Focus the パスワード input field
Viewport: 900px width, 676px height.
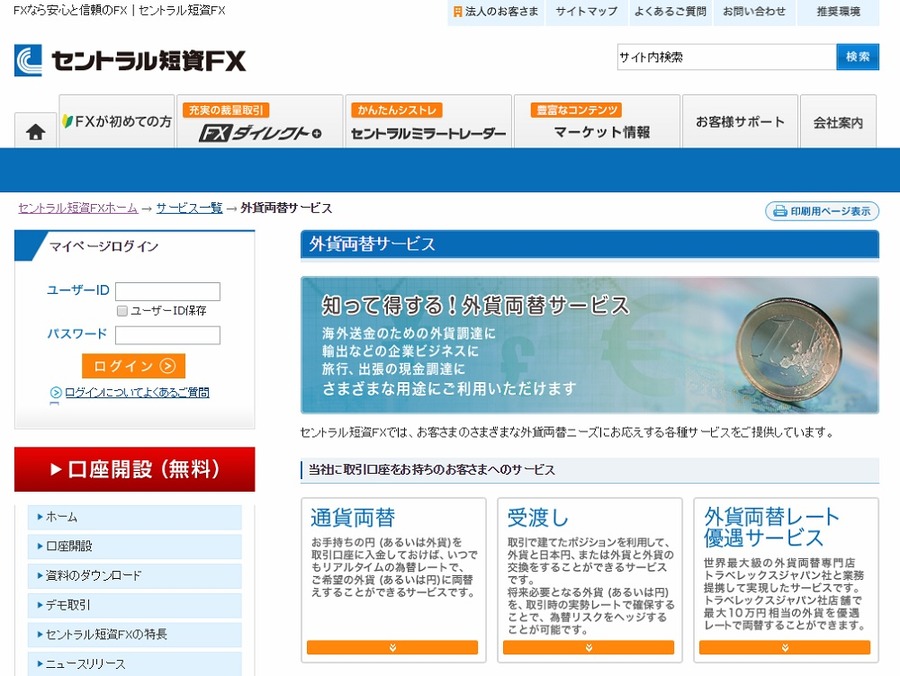coord(168,335)
